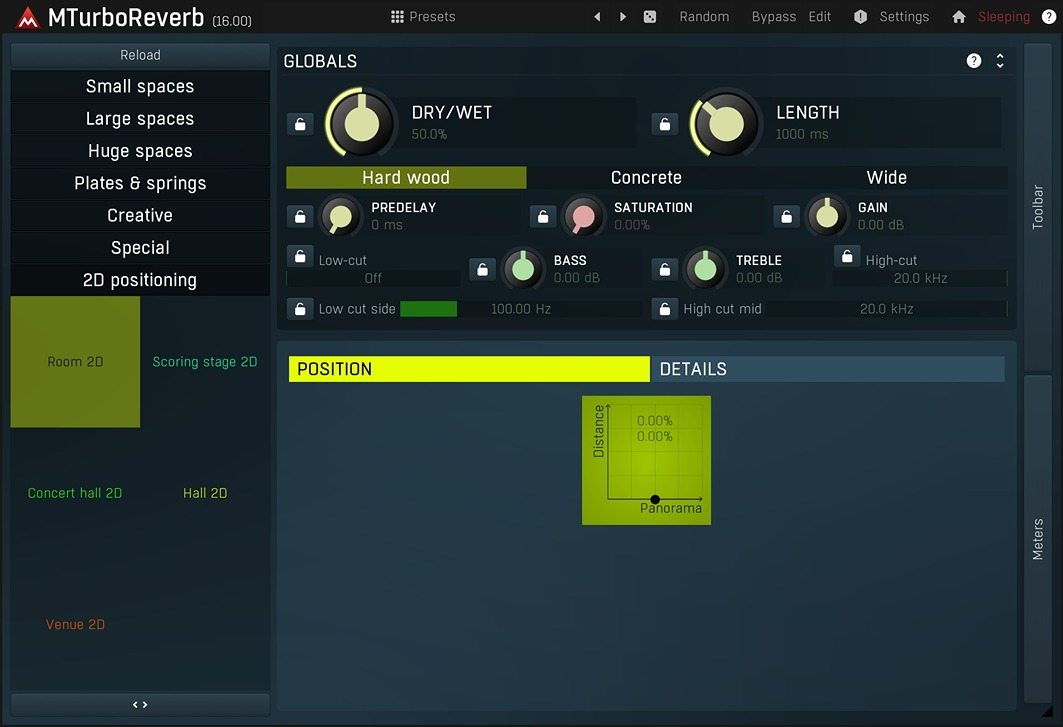This screenshot has width=1063, height=727.
Task: Click the Reload button
Action: tap(139, 55)
